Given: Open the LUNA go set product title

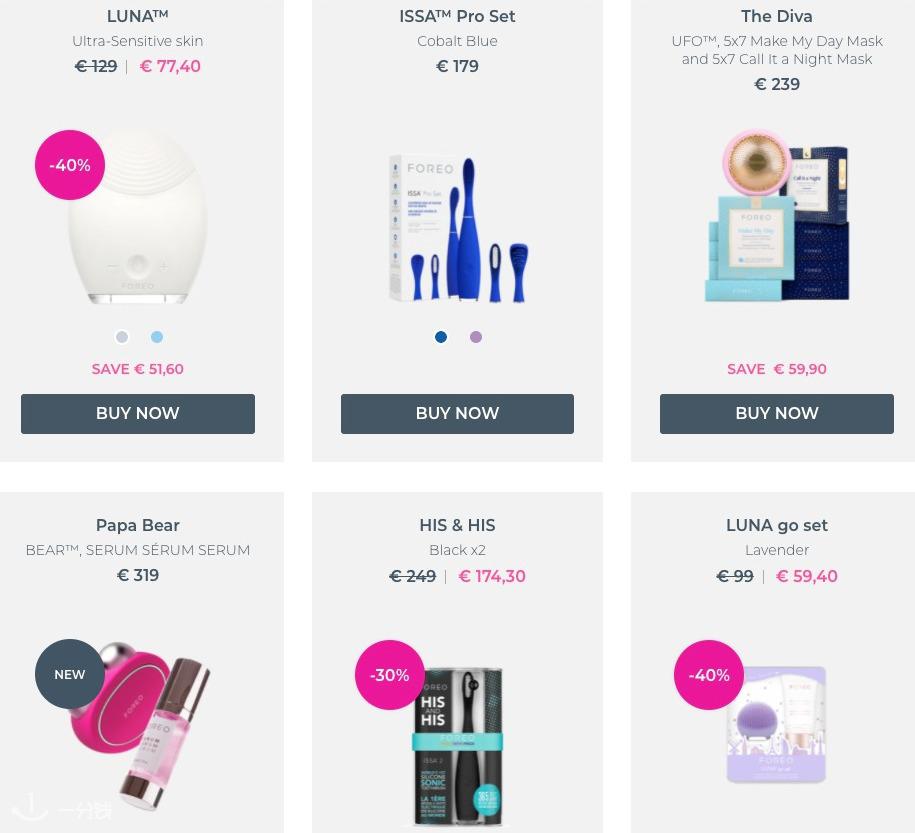Looking at the screenshot, I should click(x=777, y=525).
